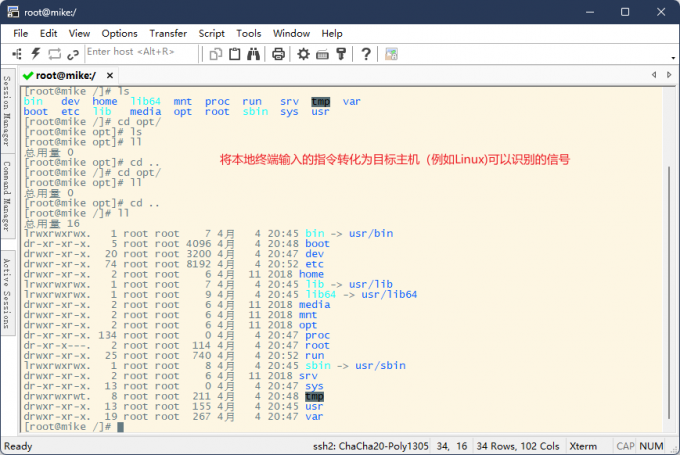Click the 34 Rows, 102 Cols status entry
Screen dimensions: 680x455
518,446
